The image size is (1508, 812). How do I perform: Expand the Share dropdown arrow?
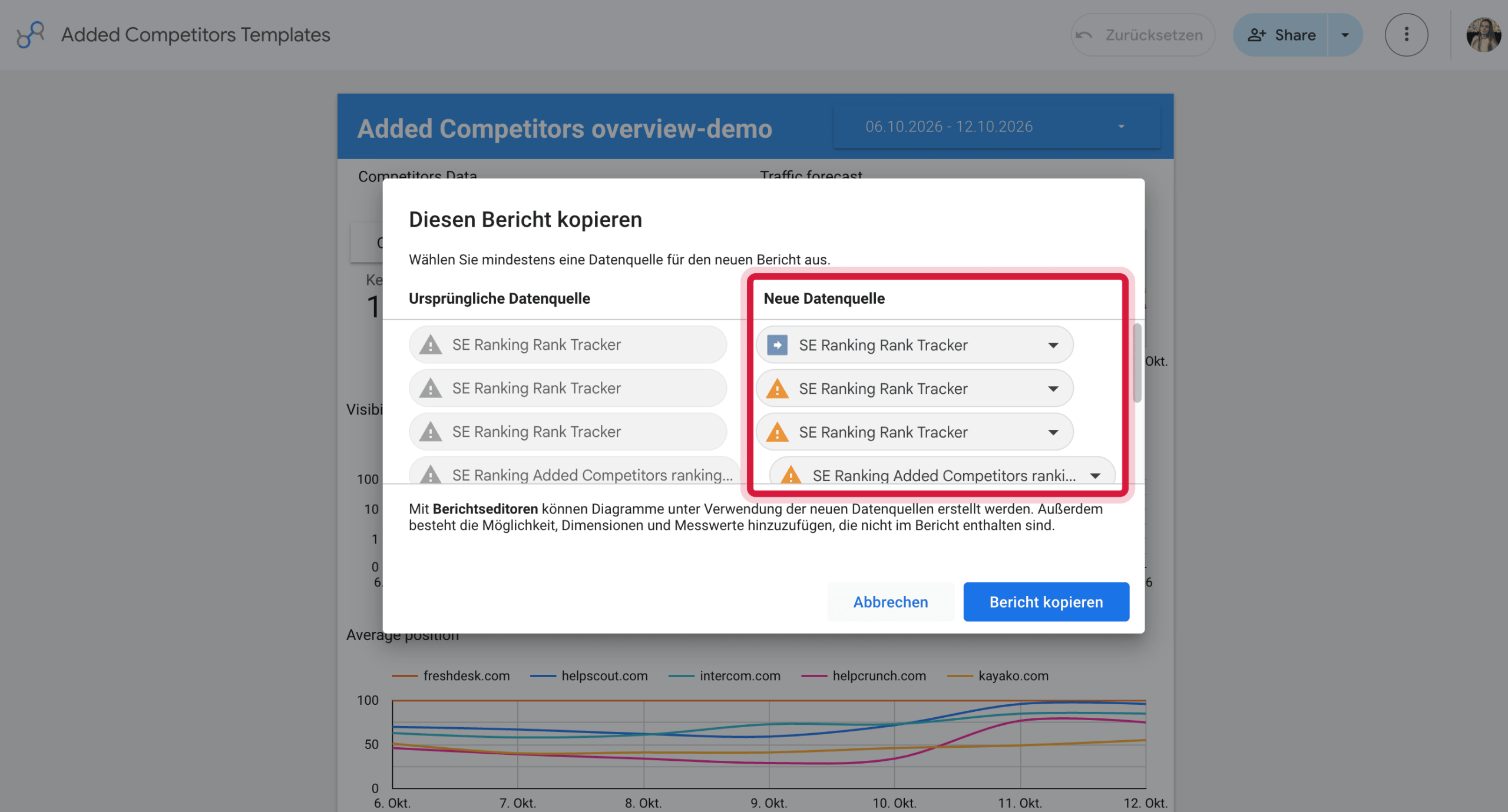click(x=1345, y=35)
